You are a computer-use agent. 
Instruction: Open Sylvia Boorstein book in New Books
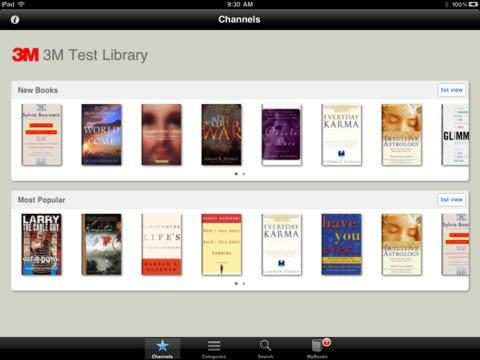42,135
